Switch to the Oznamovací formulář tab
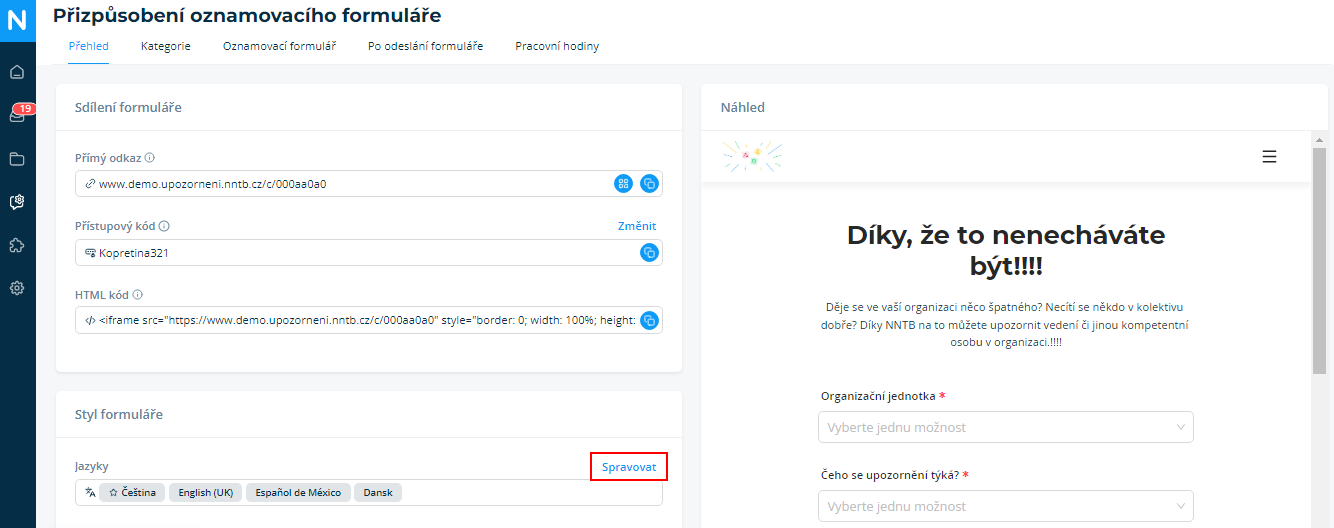 (x=279, y=46)
